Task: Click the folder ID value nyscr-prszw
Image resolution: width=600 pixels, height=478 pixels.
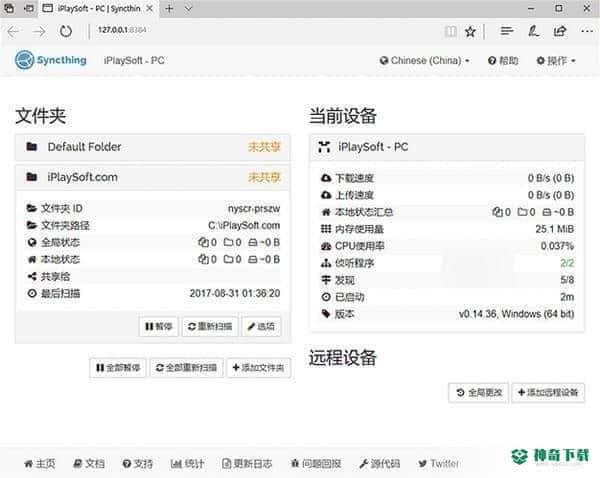Action: tap(254, 209)
